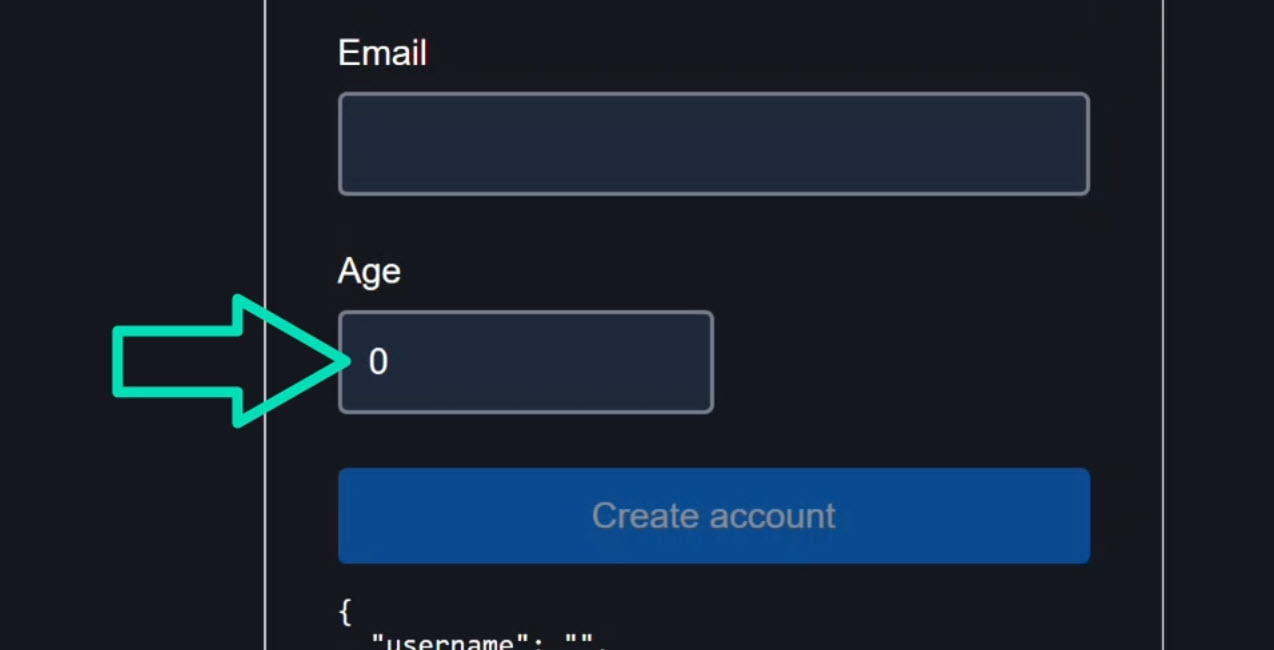Viewport: 1274px width, 650px height.
Task: Click the Age input's zero digit
Action: point(378,362)
